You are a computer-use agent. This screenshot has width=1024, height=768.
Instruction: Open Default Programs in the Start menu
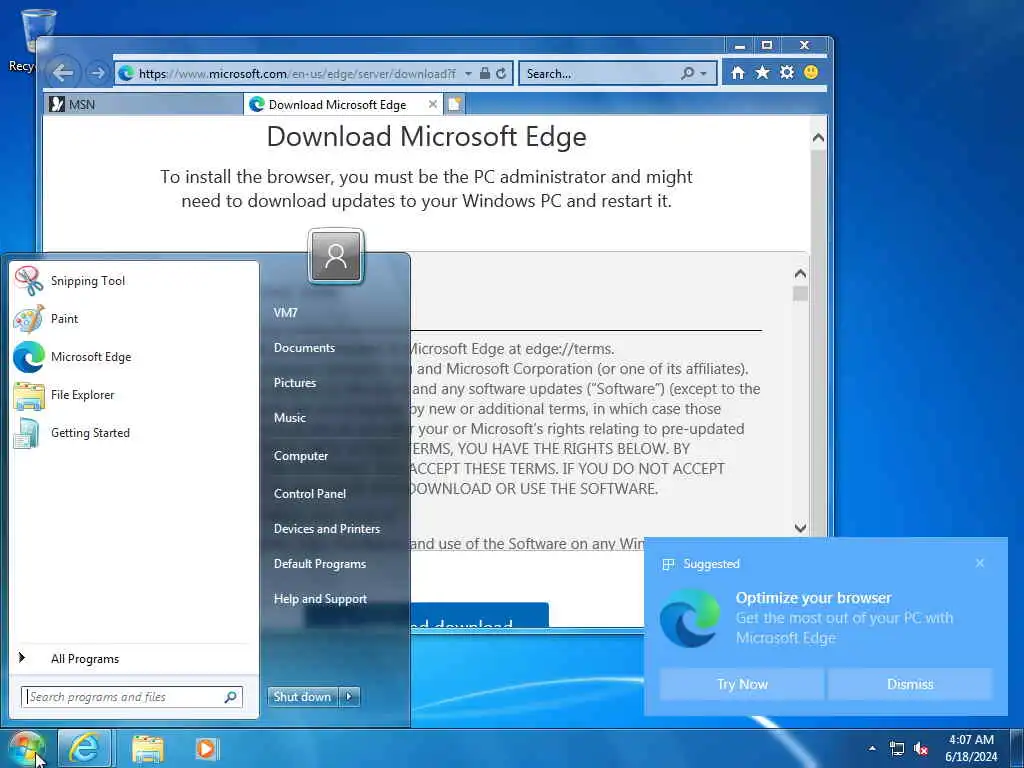[x=319, y=564]
